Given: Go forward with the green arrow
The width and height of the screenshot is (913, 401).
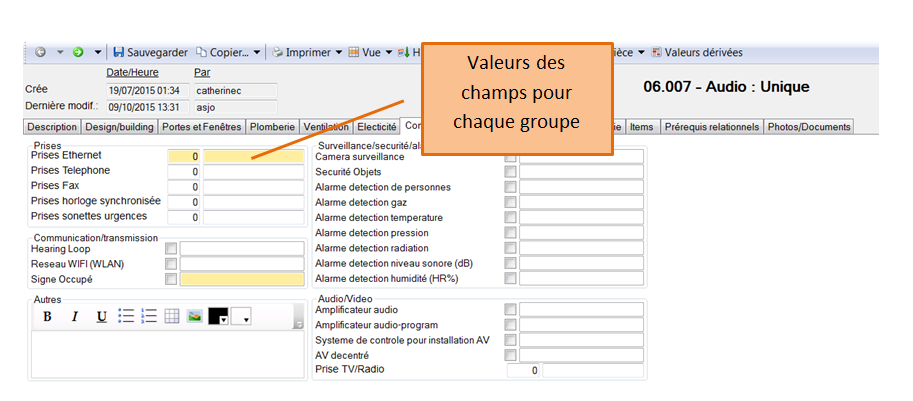Looking at the screenshot, I should 78,52.
